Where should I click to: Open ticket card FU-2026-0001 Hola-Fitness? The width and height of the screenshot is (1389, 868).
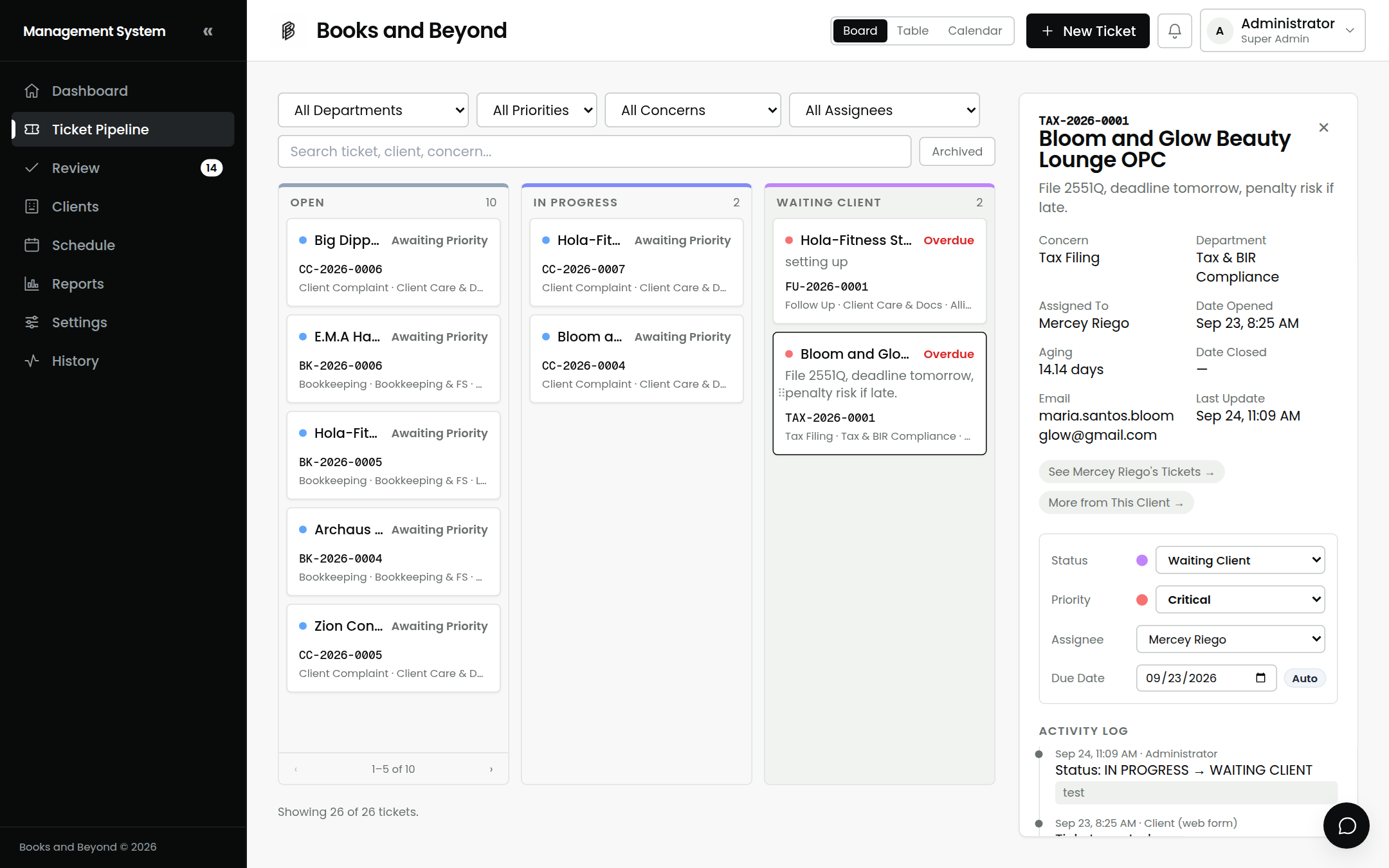(x=879, y=271)
